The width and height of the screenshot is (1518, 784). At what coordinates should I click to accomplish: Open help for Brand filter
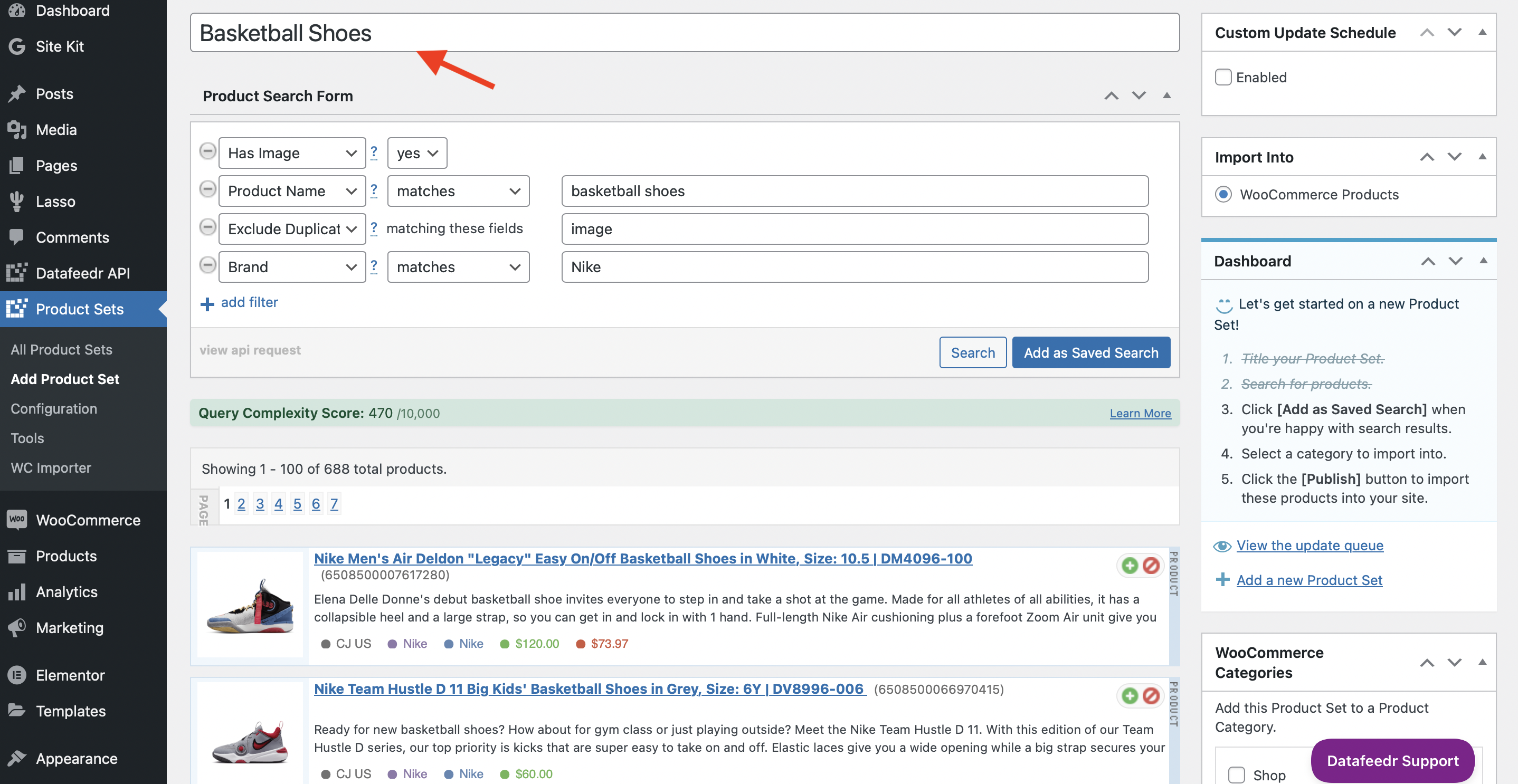[x=374, y=266]
